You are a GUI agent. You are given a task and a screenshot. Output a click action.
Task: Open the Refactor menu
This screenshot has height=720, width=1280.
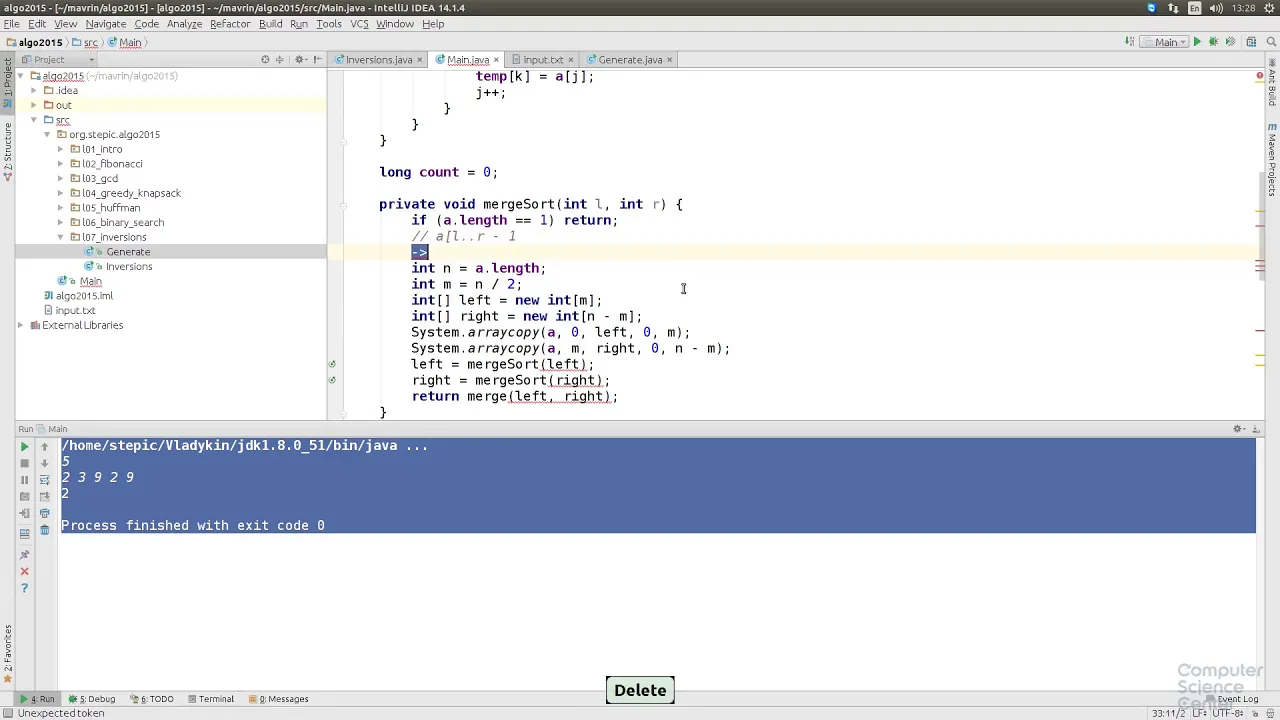(230, 24)
